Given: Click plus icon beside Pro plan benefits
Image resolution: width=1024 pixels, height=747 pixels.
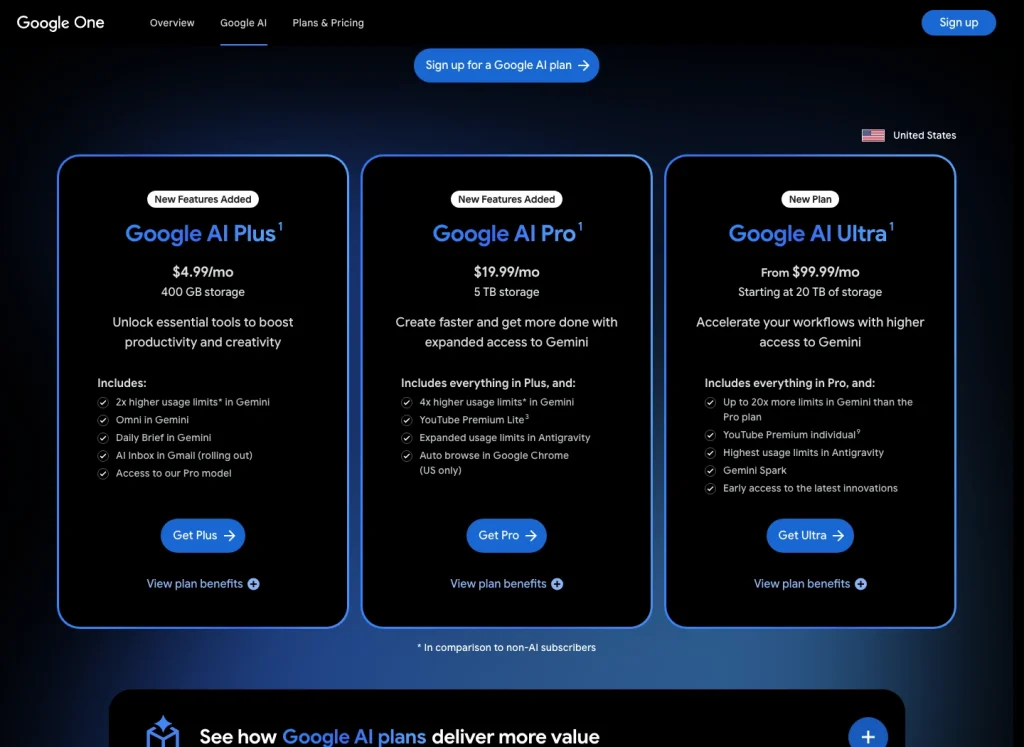Looking at the screenshot, I should coord(557,584).
